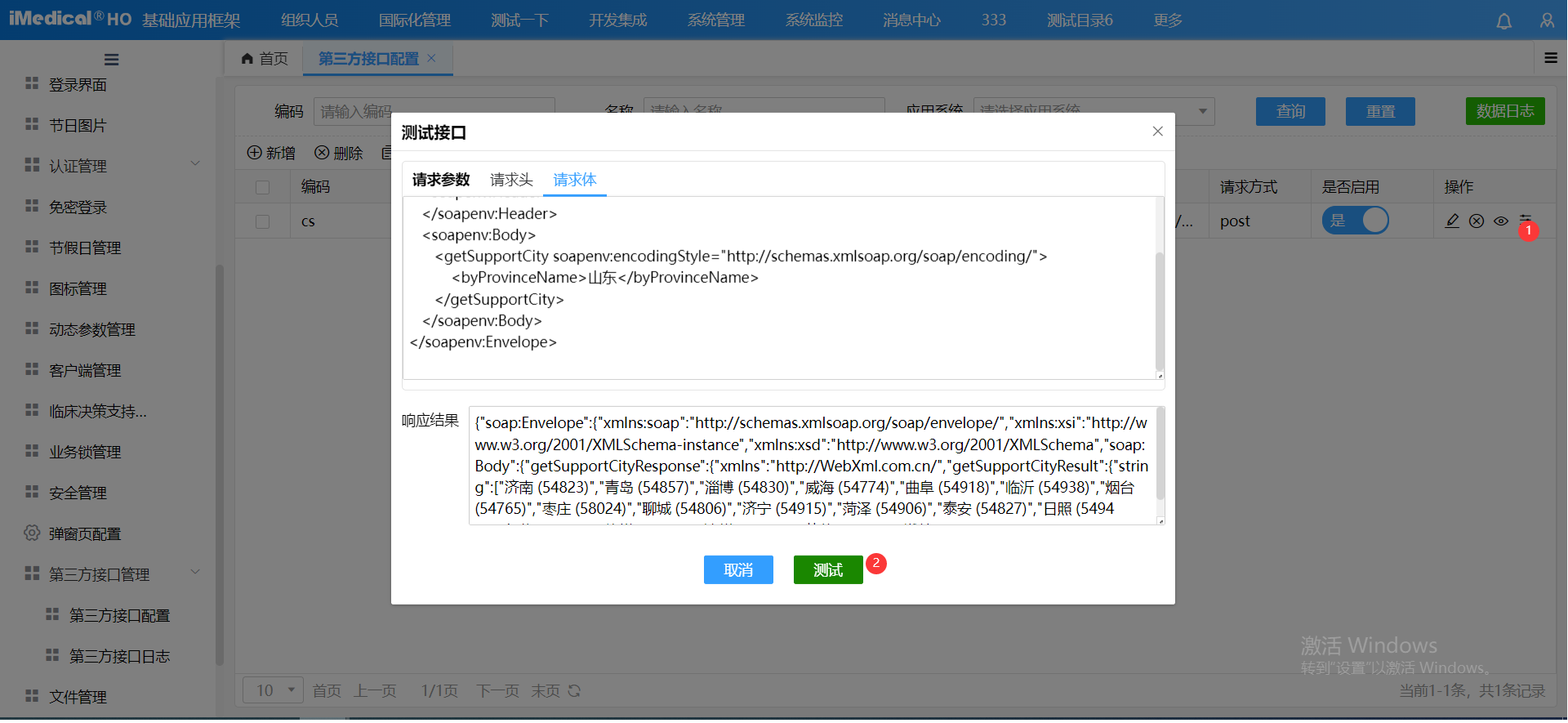The width and height of the screenshot is (1568, 723).
Task: Open the page size dropdown showing 10
Action: [273, 691]
